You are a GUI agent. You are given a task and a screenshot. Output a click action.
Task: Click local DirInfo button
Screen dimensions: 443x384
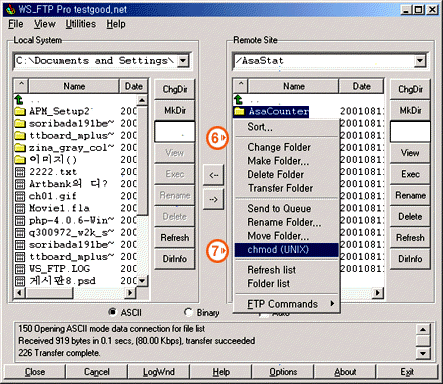[175, 259]
